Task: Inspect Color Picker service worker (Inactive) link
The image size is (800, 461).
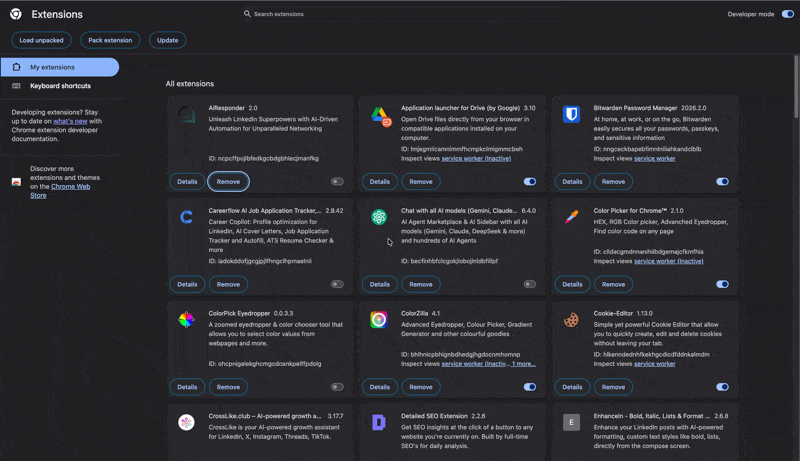Action: (668, 261)
